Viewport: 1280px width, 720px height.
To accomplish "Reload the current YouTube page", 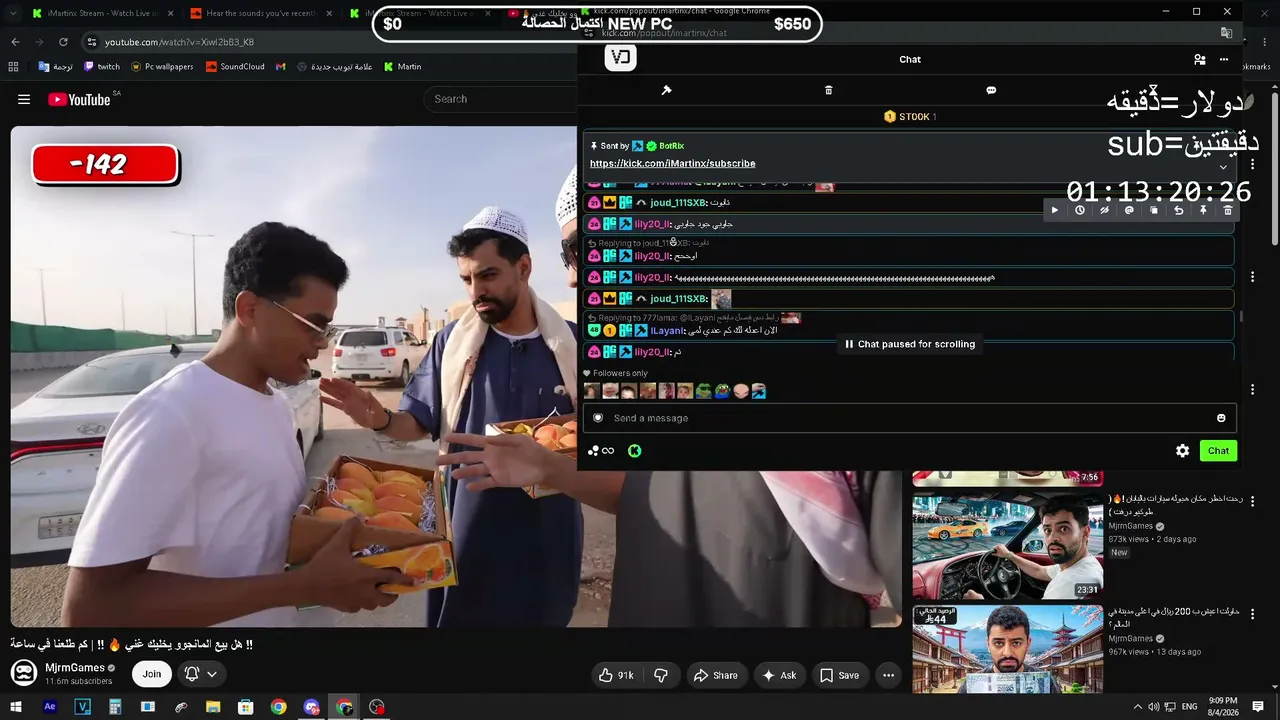I will pyautogui.click(x=63, y=42).
